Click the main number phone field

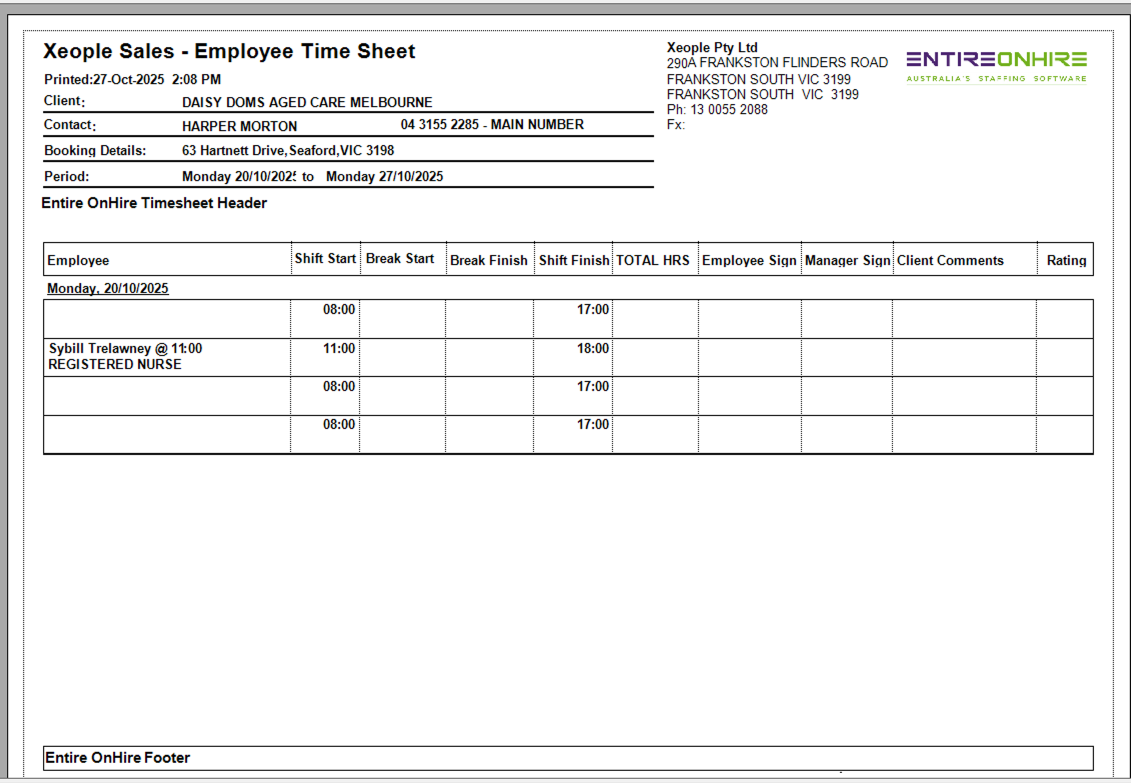[x=492, y=125]
